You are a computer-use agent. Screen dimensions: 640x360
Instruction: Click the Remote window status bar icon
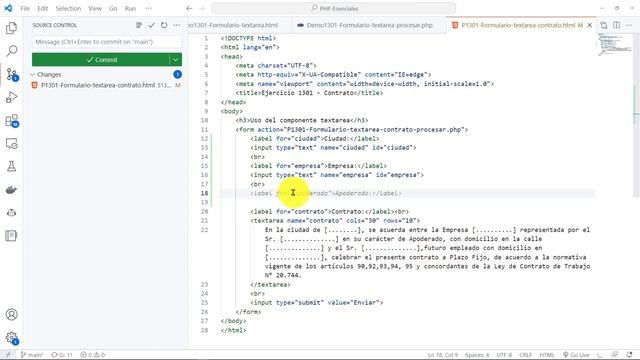click(8, 355)
